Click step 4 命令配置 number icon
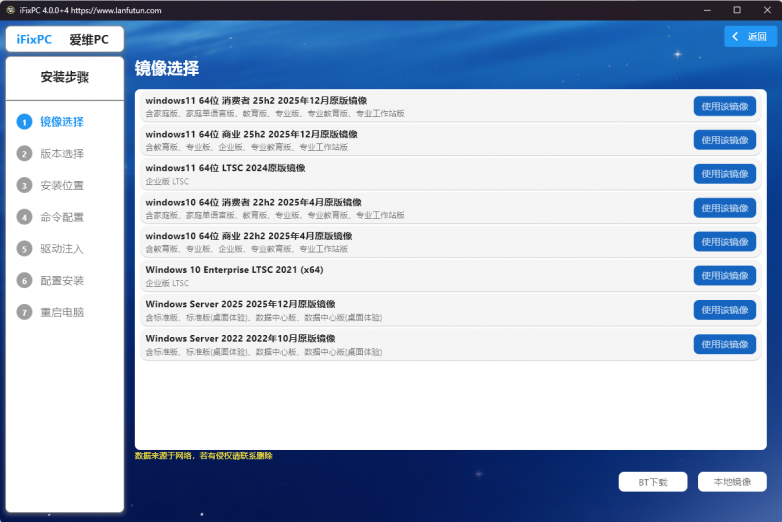 25,217
